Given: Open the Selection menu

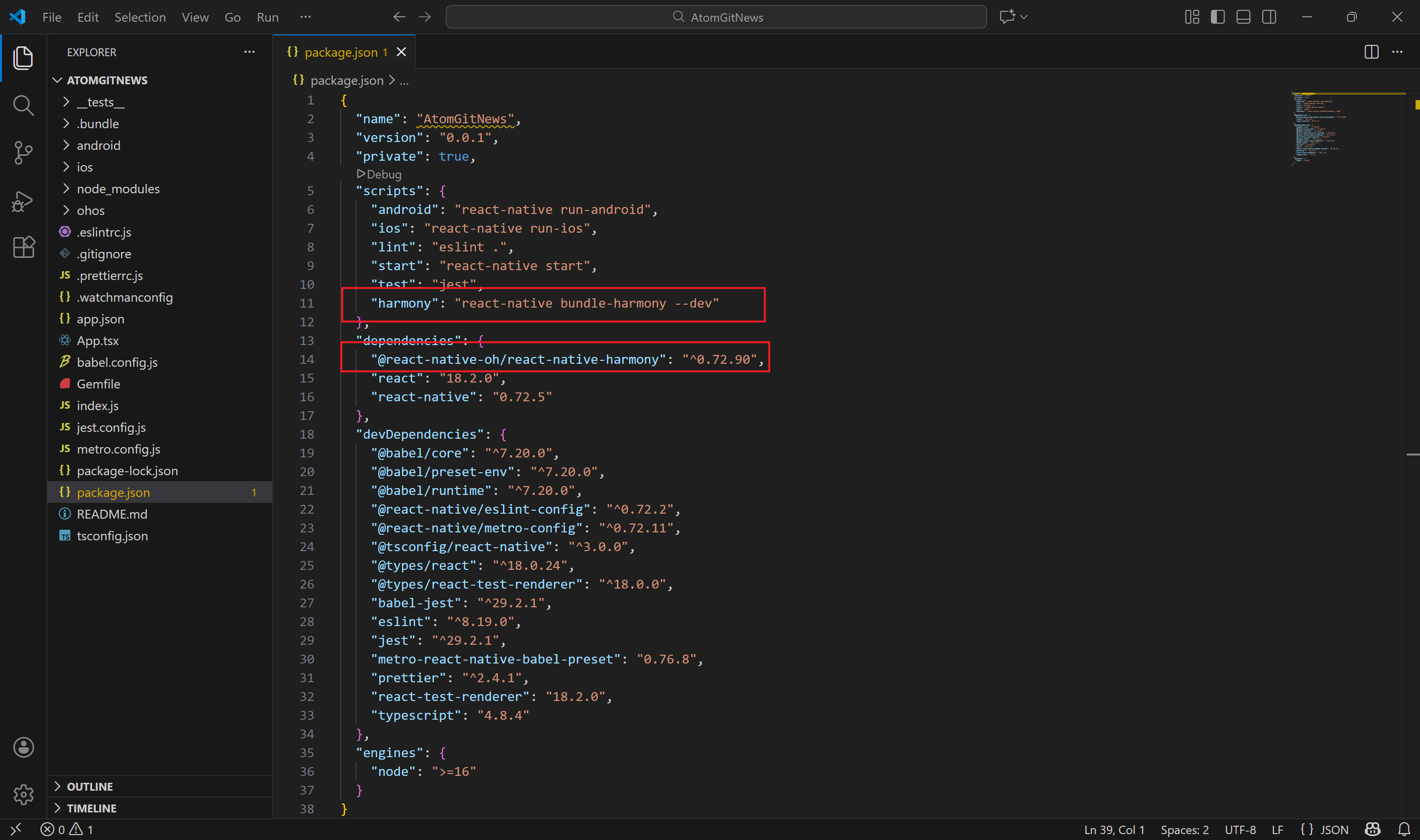Looking at the screenshot, I should click(x=140, y=17).
